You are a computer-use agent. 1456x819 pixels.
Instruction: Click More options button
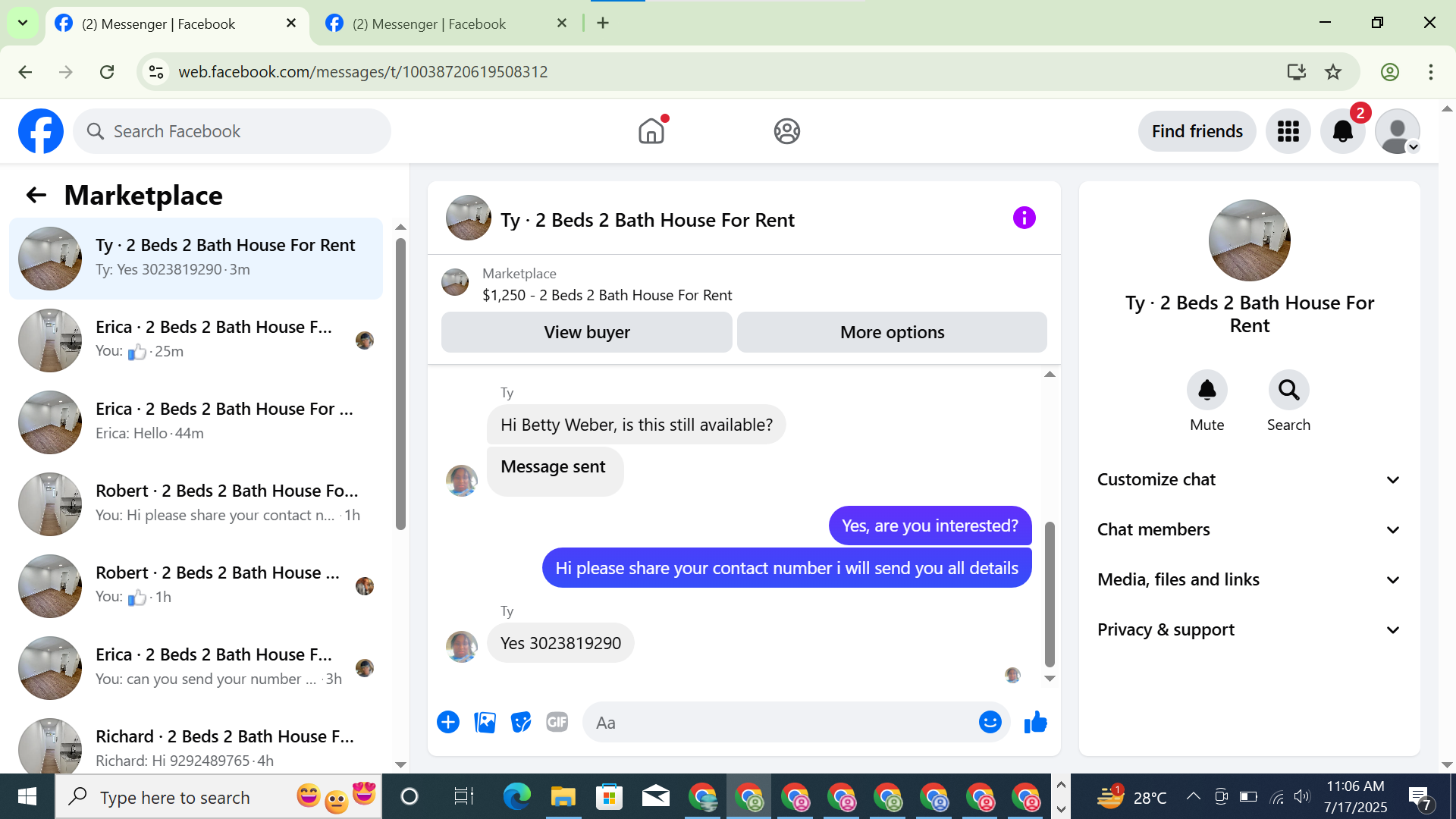click(x=893, y=332)
